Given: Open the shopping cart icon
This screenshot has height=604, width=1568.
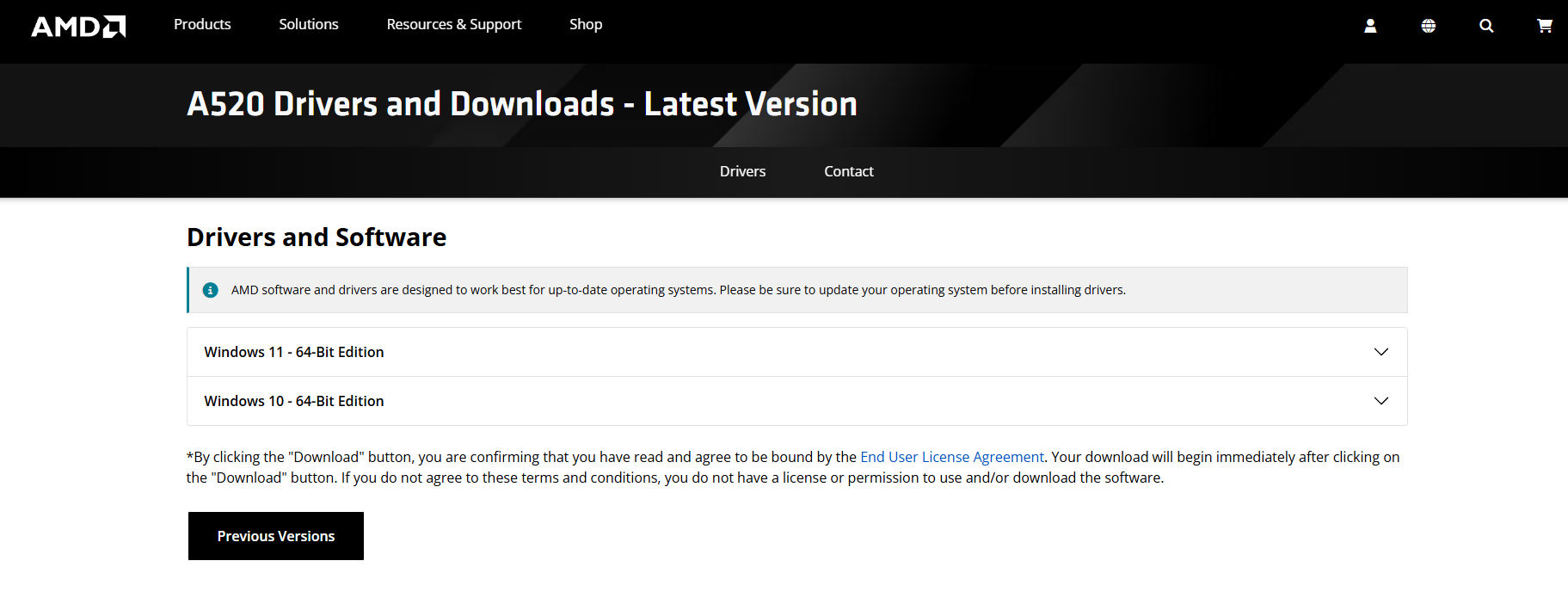Looking at the screenshot, I should tap(1545, 26).
